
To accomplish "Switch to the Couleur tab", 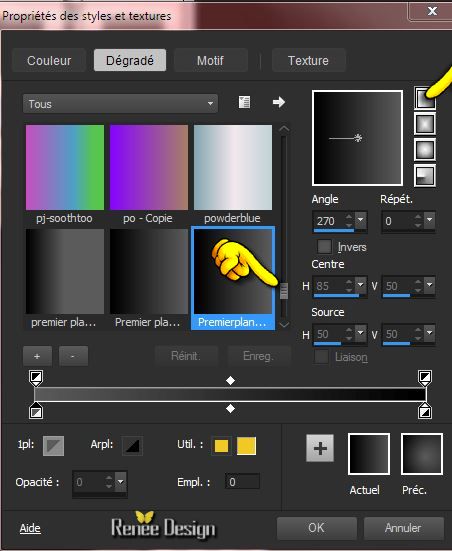I will [49, 60].
